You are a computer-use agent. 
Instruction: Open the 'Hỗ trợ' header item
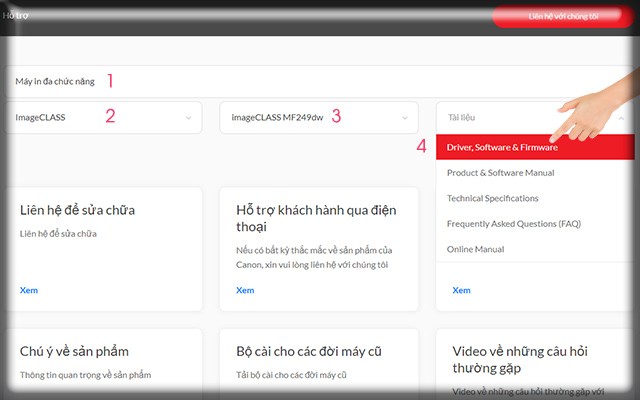point(16,16)
